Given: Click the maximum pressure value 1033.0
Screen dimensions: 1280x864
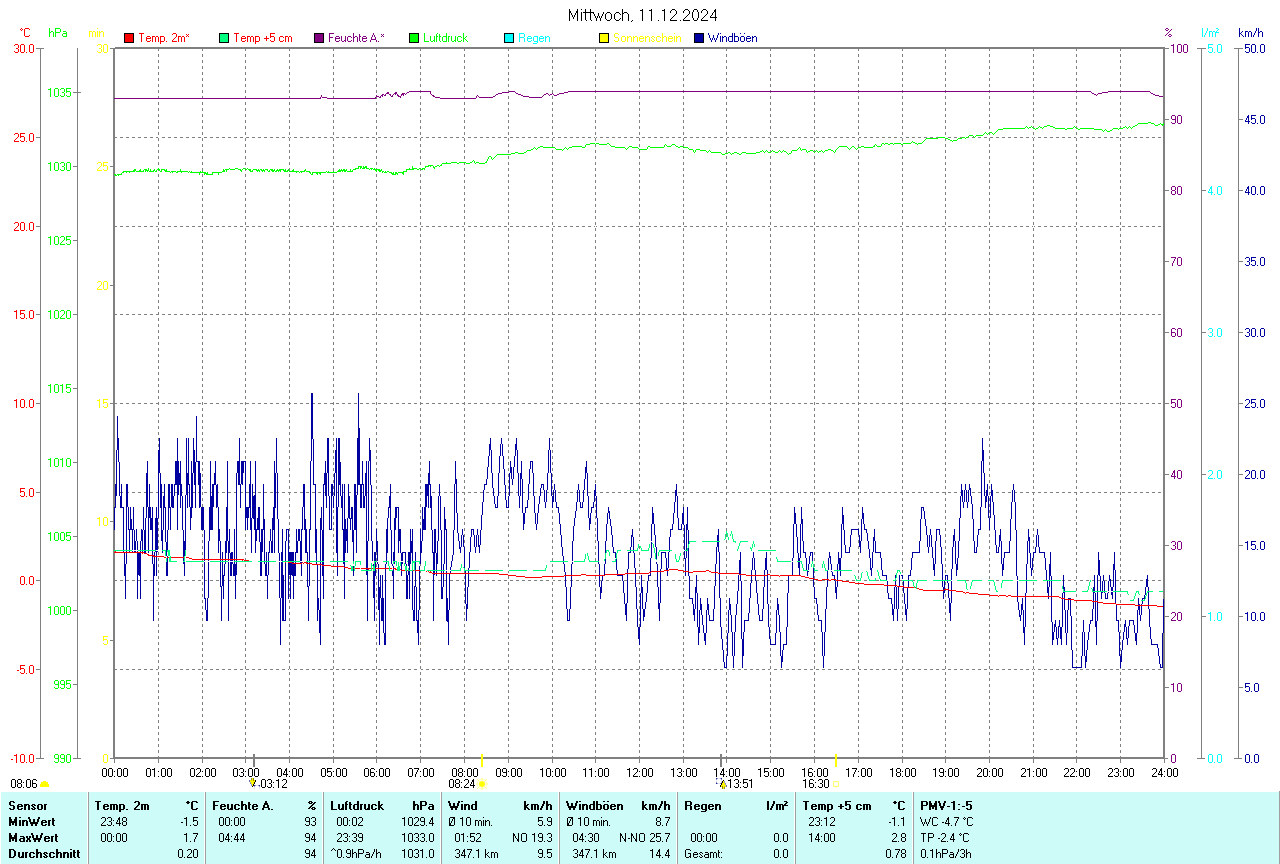Looking at the screenshot, I should pos(418,838).
